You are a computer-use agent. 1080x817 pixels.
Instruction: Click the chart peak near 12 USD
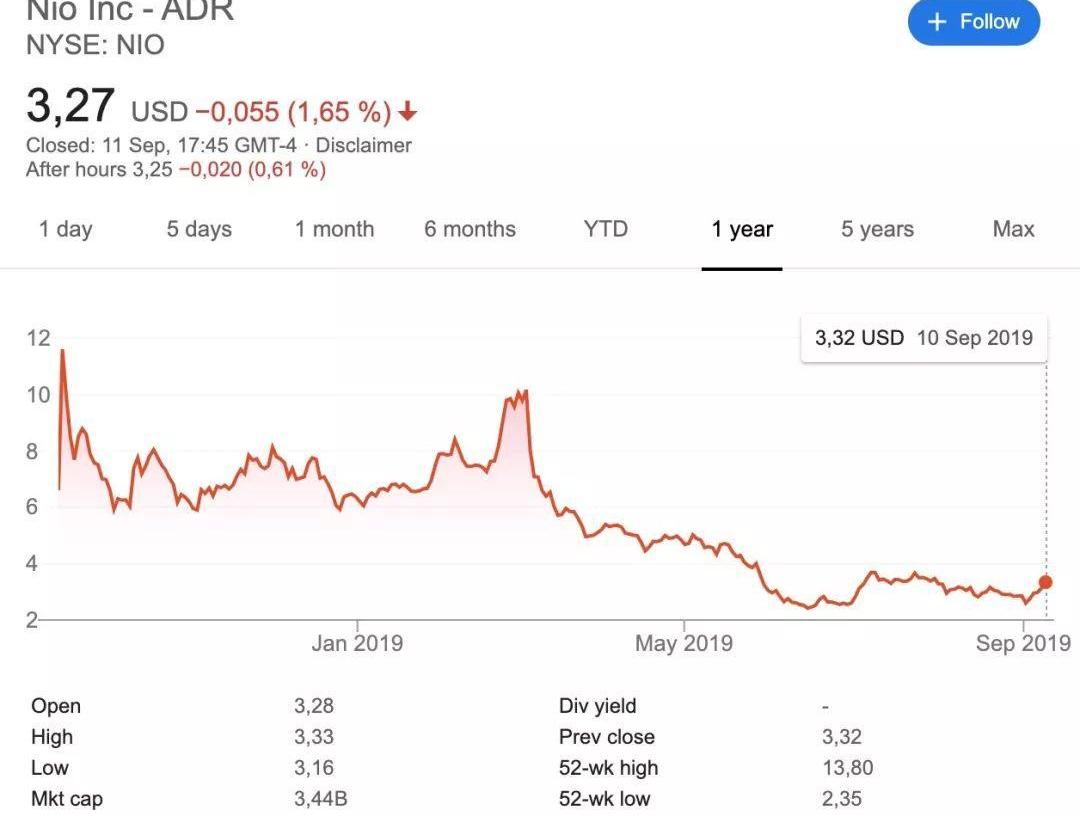63,351
